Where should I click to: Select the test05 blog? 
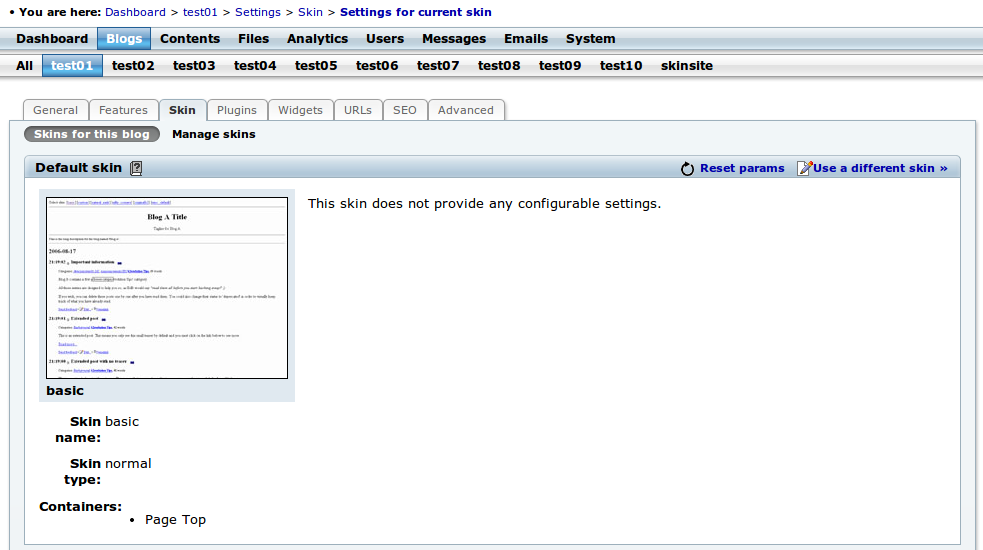tap(316, 66)
